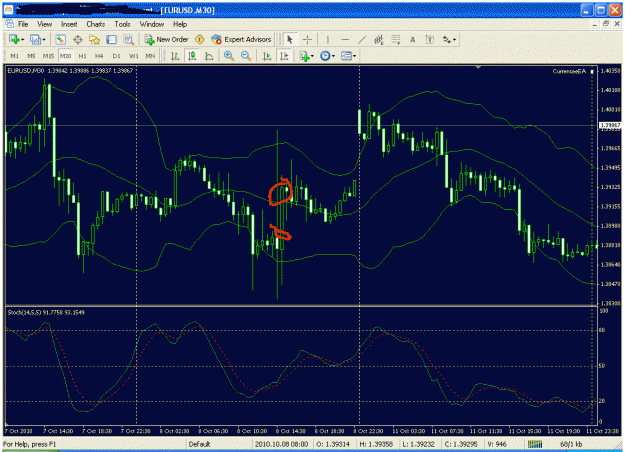The width and height of the screenshot is (625, 452).
Task: Click the CurrenseeEA label on chart
Action: 569,71
